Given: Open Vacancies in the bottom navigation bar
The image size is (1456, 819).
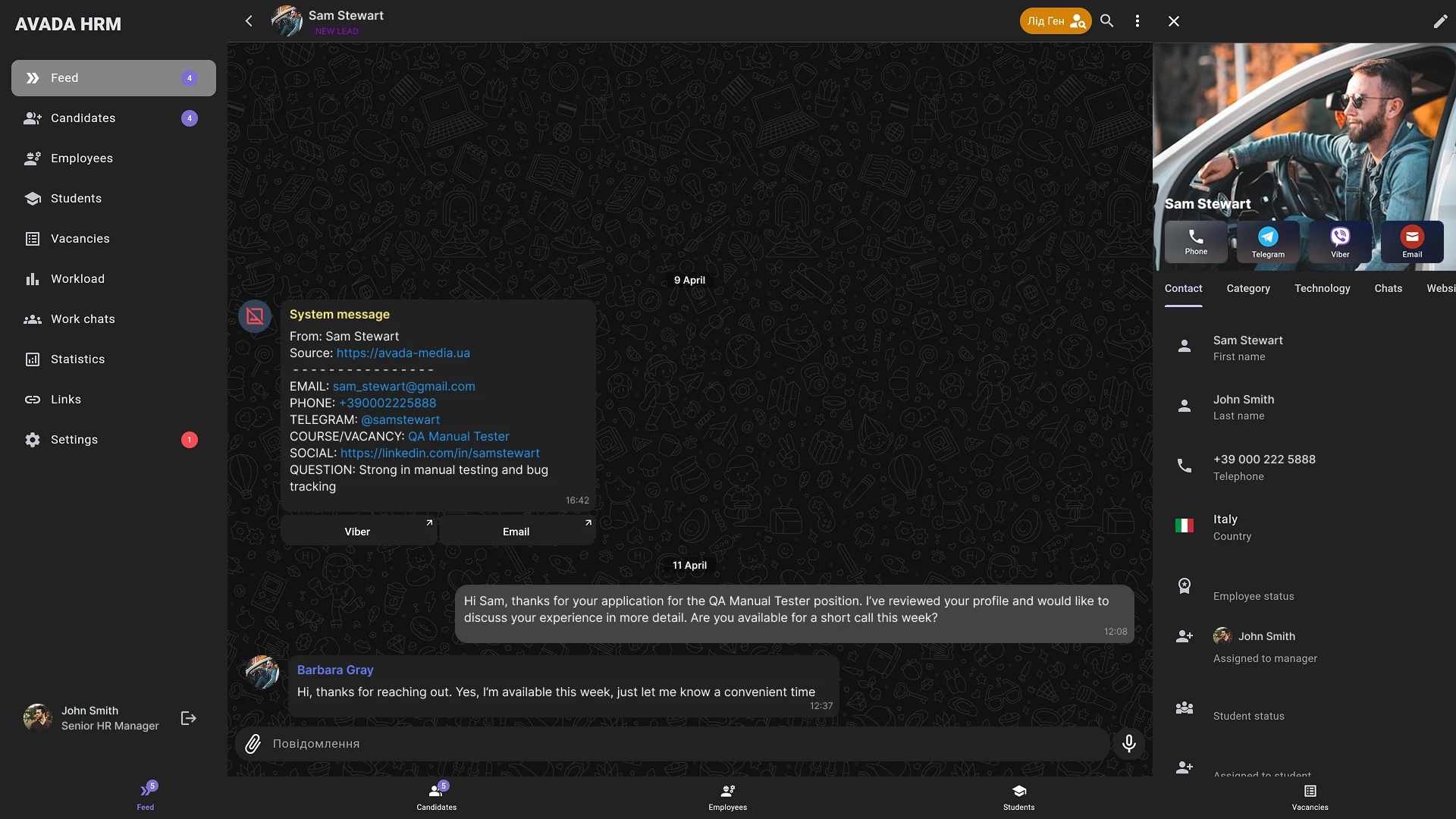Looking at the screenshot, I should (x=1310, y=797).
